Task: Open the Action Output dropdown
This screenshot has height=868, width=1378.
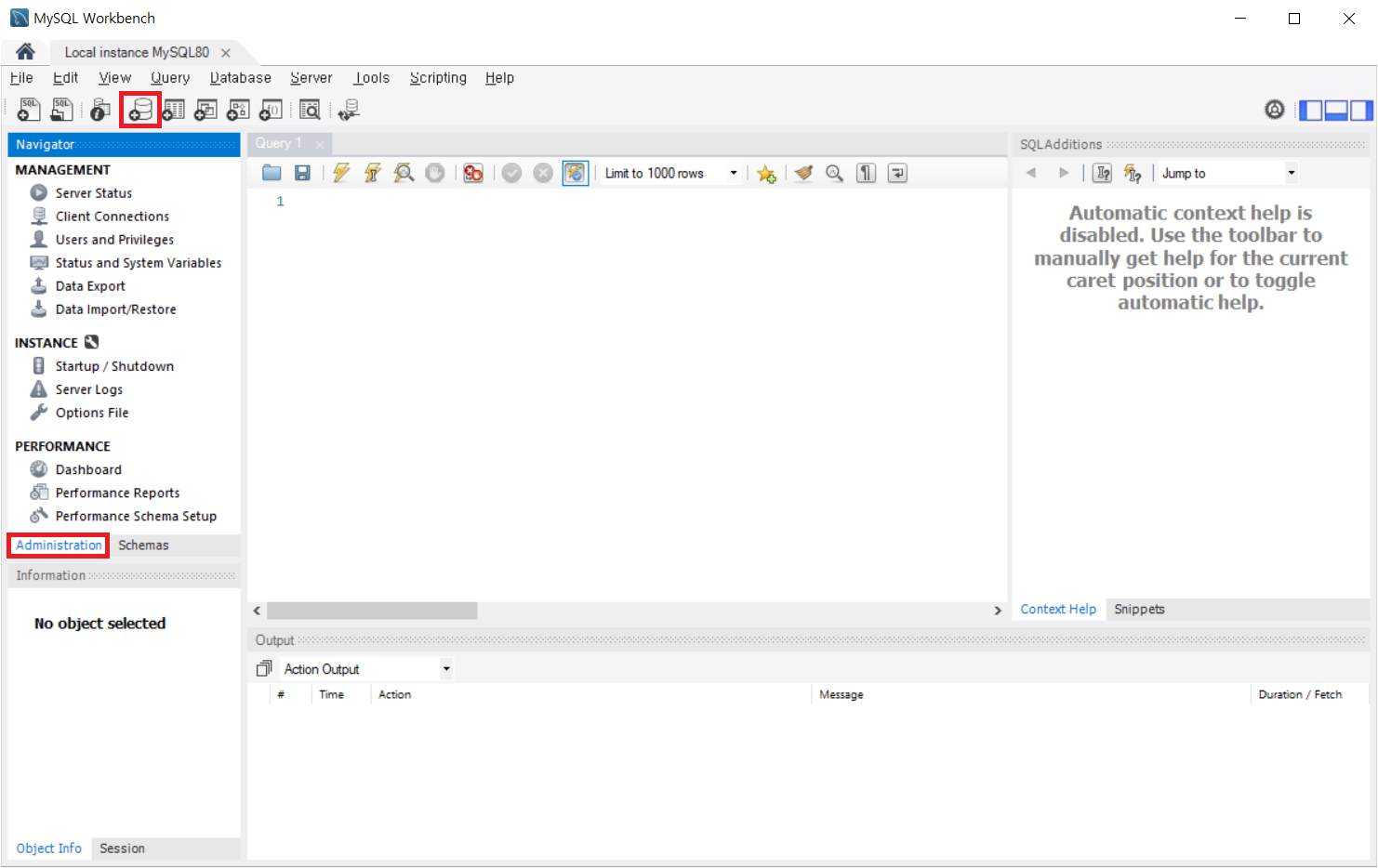Action: click(x=446, y=669)
